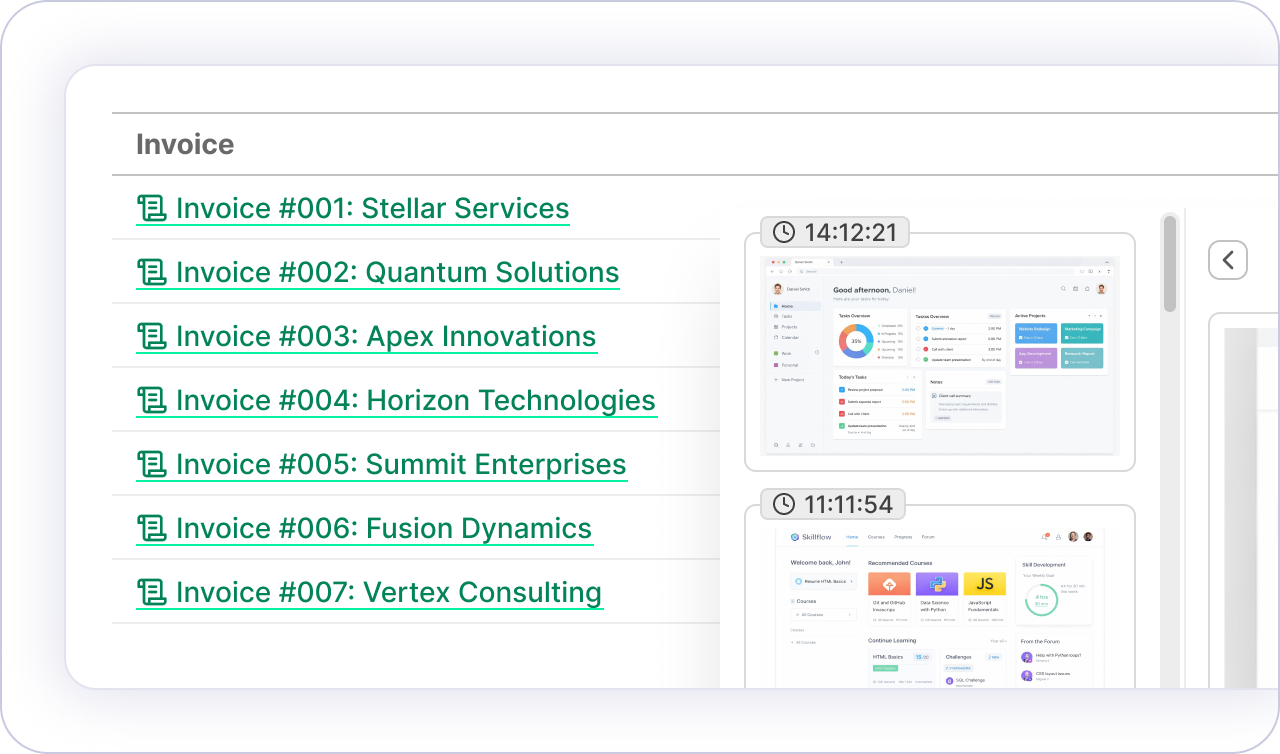Click the document icon beside Invoice #005

151,464
